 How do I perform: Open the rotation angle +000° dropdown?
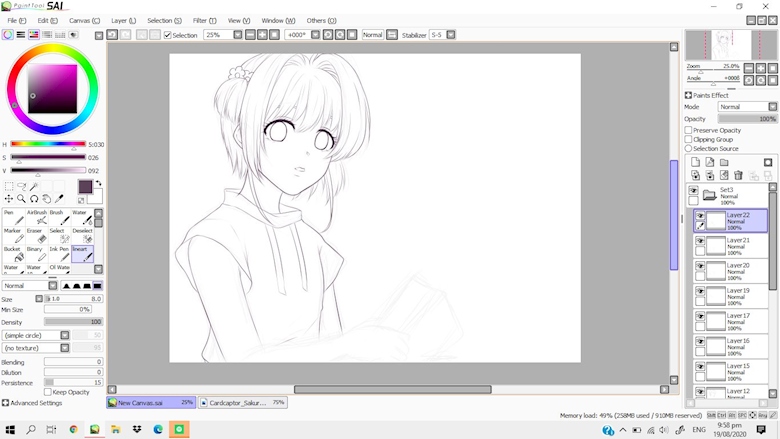pos(315,35)
